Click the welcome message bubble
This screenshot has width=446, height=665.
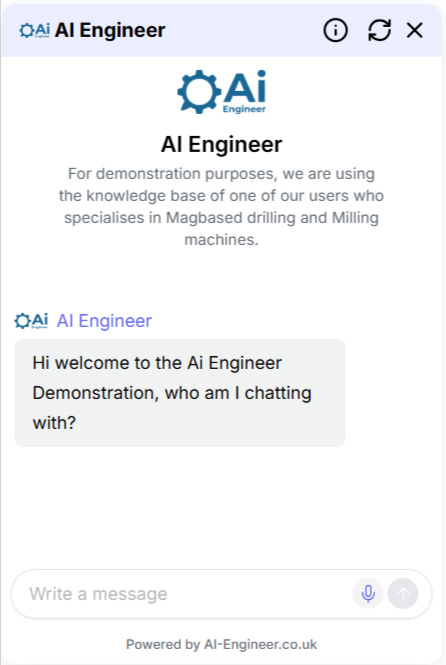(180, 393)
